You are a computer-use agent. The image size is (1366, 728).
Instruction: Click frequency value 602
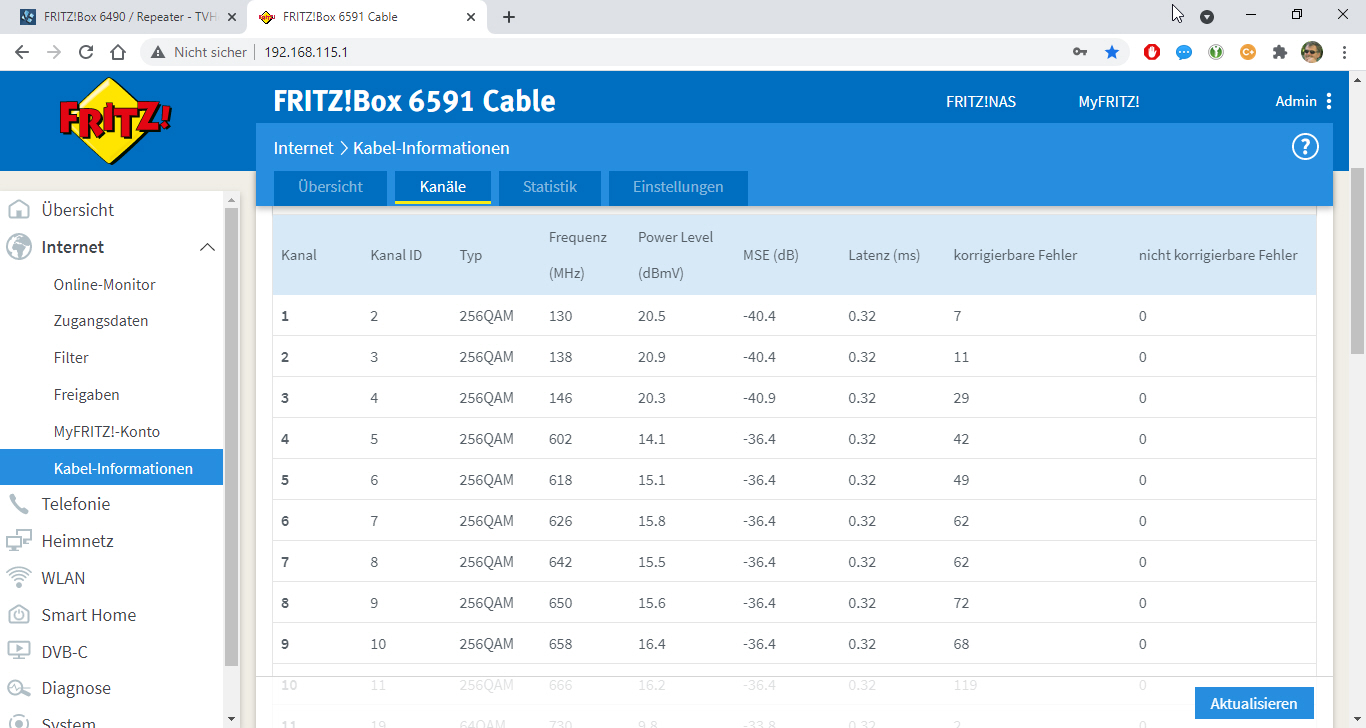click(561, 439)
